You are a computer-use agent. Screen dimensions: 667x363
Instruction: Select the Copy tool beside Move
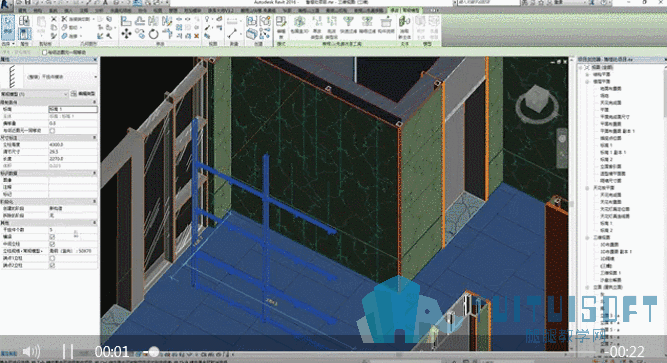click(x=140, y=34)
